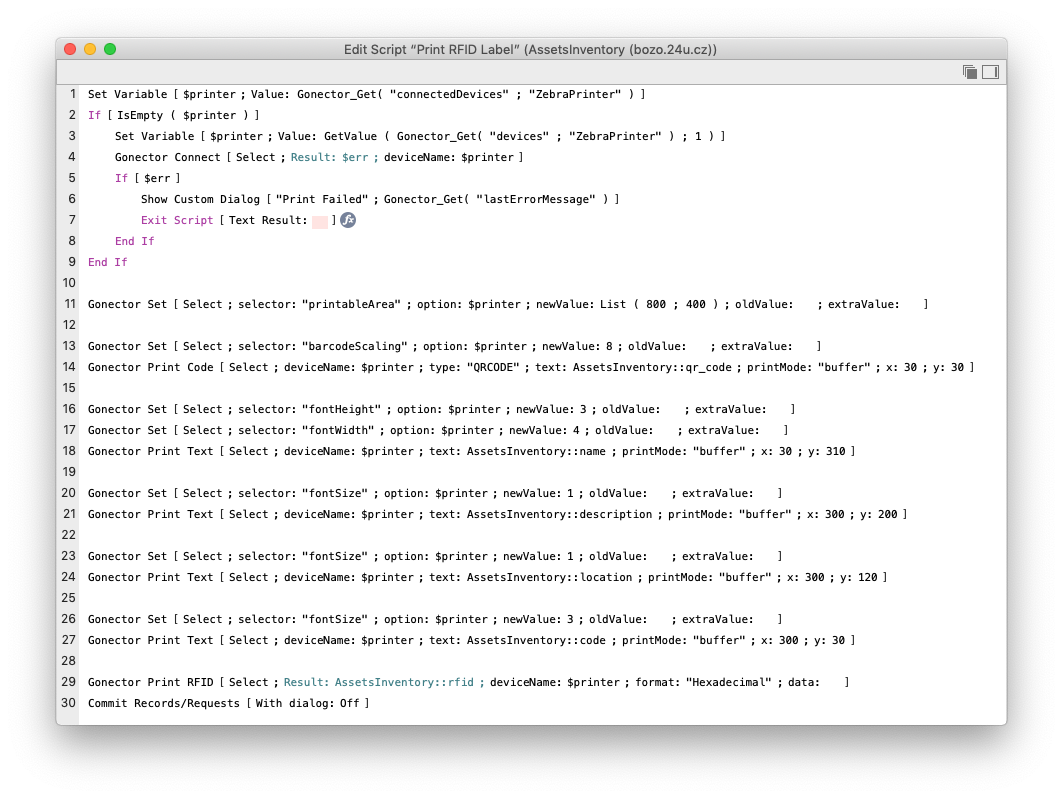
Task: Click the Result: $err parameter on line 4
Action: click(334, 157)
